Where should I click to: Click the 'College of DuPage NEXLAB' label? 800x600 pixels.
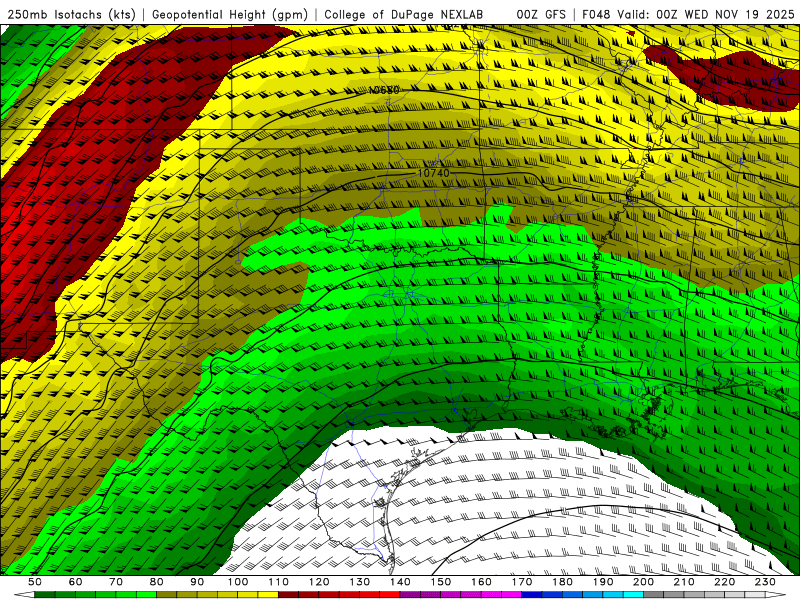click(404, 15)
